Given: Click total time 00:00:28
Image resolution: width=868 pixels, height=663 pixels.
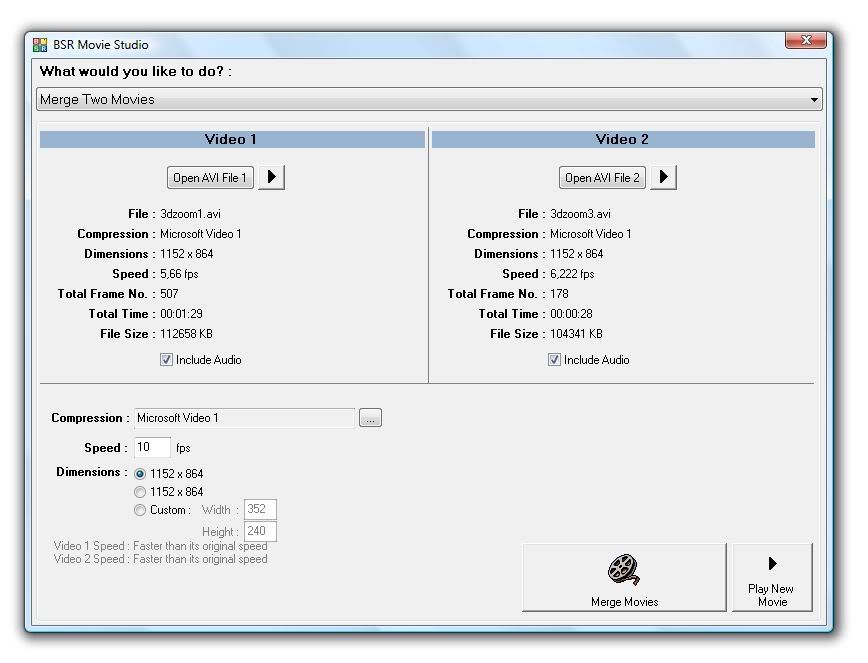Looking at the screenshot, I should click(x=571, y=314).
